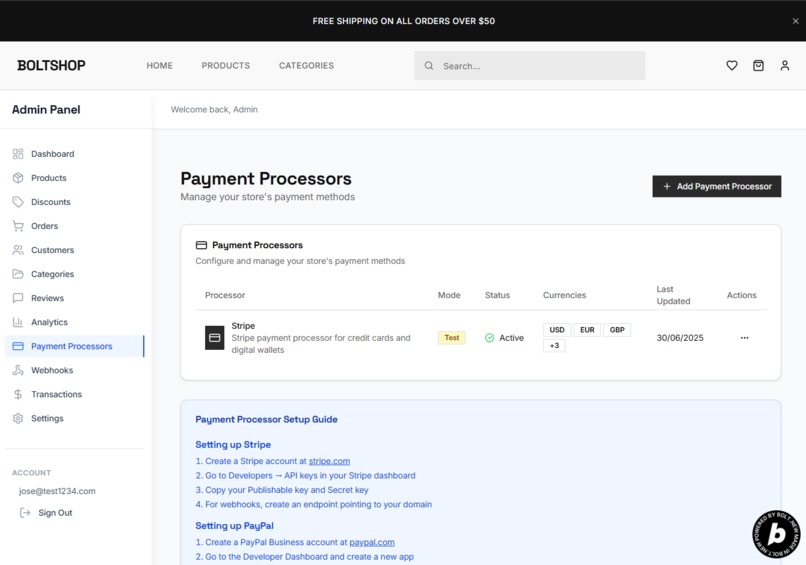
Task: Click the Status column header
Action: click(x=497, y=295)
